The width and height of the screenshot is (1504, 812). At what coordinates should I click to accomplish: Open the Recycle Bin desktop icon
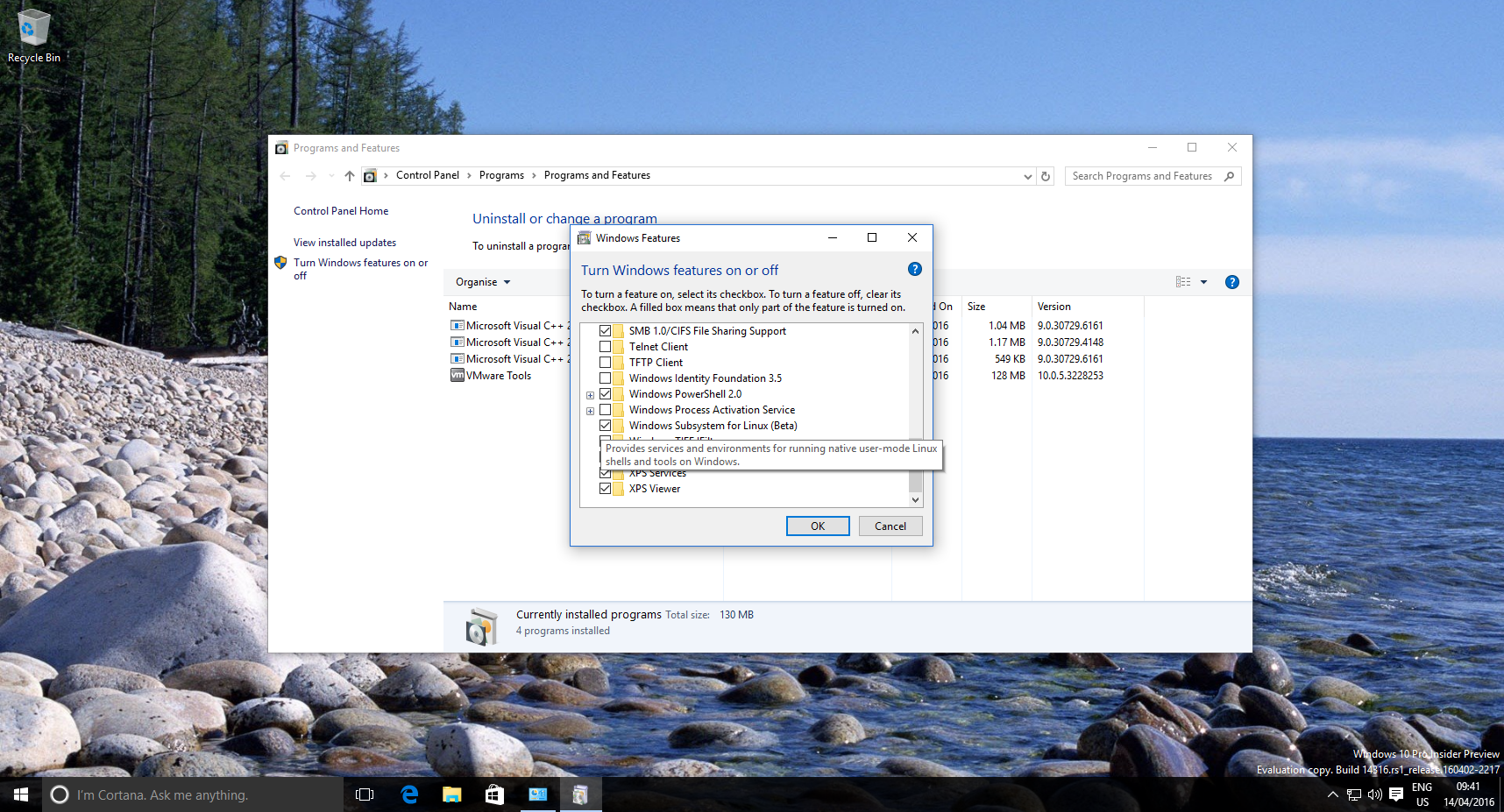click(x=34, y=36)
